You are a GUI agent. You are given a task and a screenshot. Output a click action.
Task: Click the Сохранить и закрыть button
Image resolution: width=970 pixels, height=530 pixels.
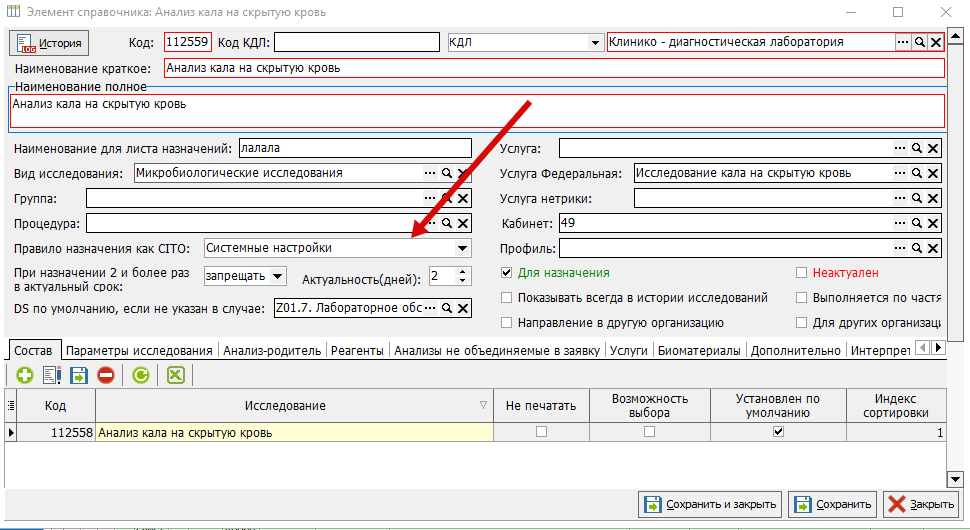(x=710, y=505)
